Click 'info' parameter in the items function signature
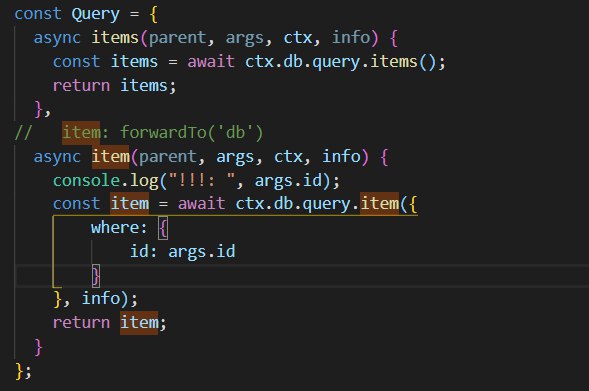Screen dimensions: 589x391 point(351,38)
